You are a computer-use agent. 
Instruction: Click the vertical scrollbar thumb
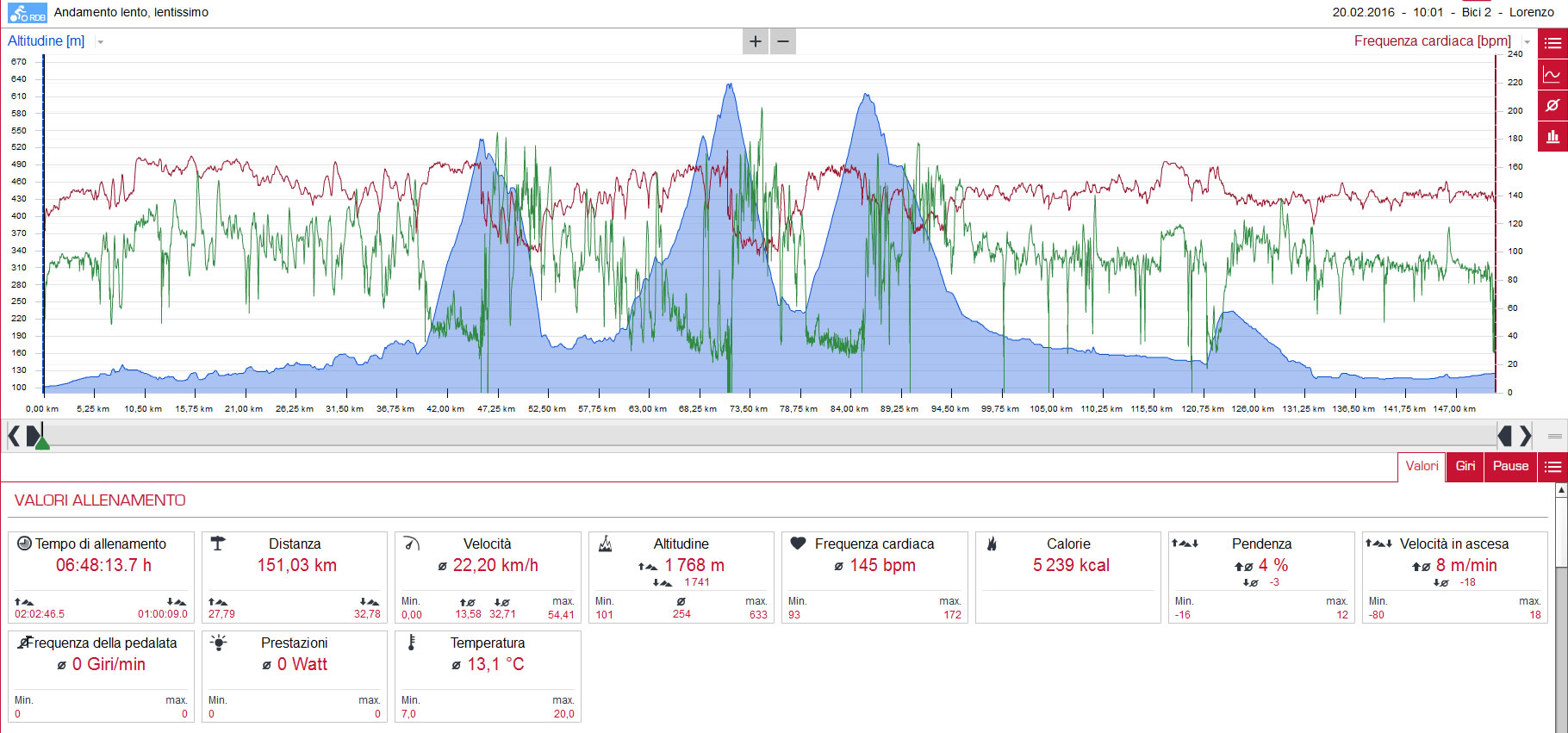point(1561,531)
